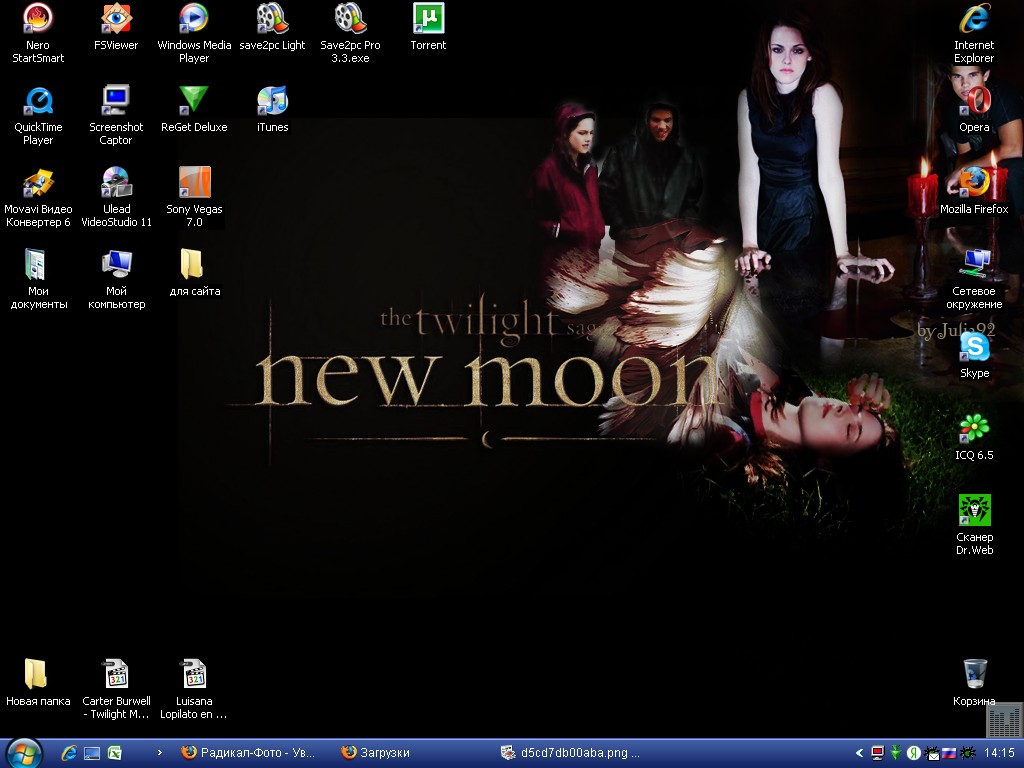Launch the FSViewer desktop shortcut

click(x=116, y=27)
